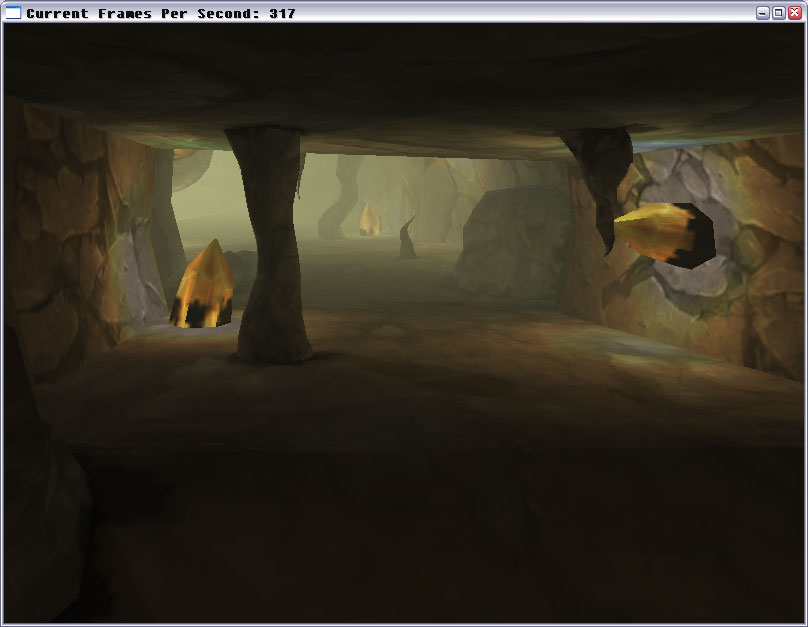Screen dimensions: 808x627
Task: Click the "Current Frames Per Second: 317" title text
Action: coord(161,13)
